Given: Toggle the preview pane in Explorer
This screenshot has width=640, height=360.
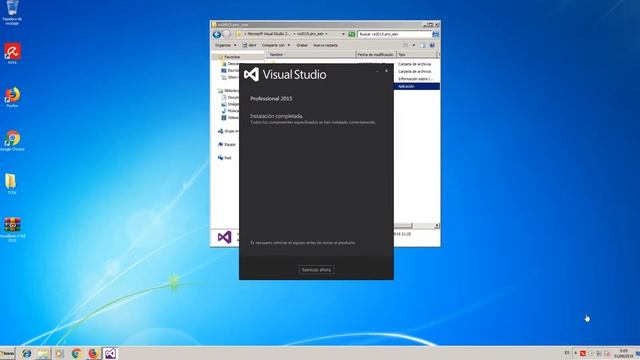Looking at the screenshot, I should pyautogui.click(x=423, y=45).
